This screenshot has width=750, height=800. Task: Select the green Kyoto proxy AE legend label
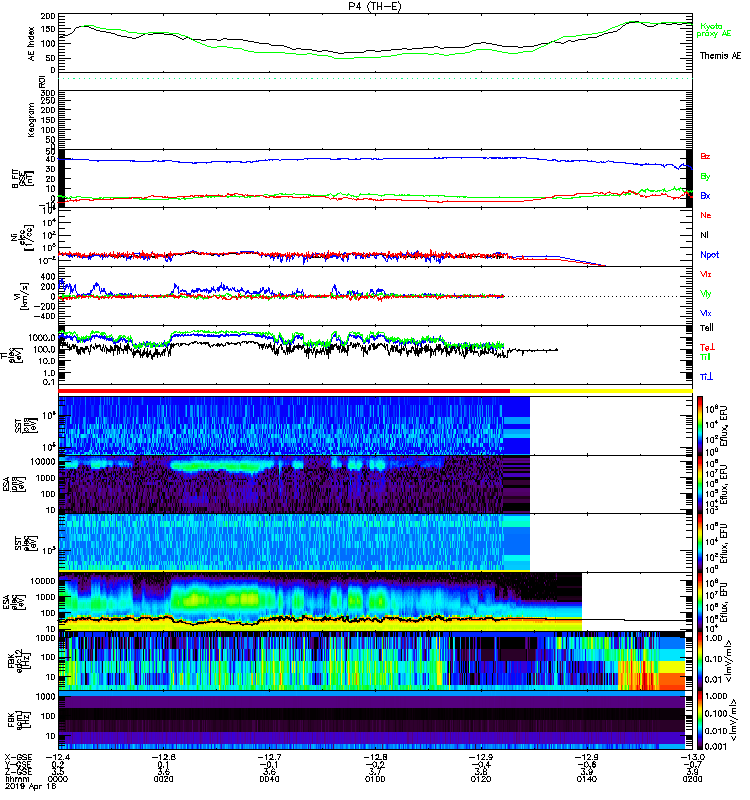(x=713, y=30)
